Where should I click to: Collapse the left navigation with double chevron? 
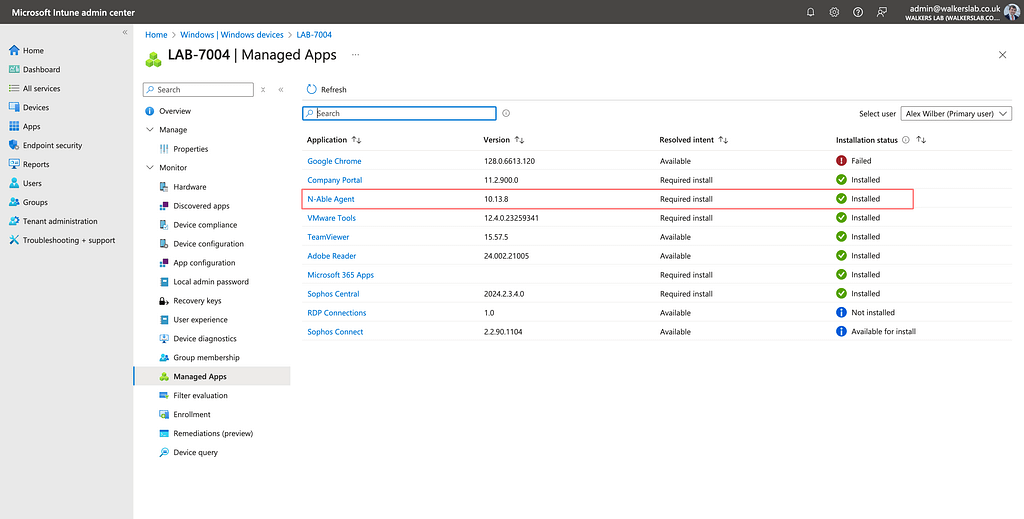pos(125,32)
